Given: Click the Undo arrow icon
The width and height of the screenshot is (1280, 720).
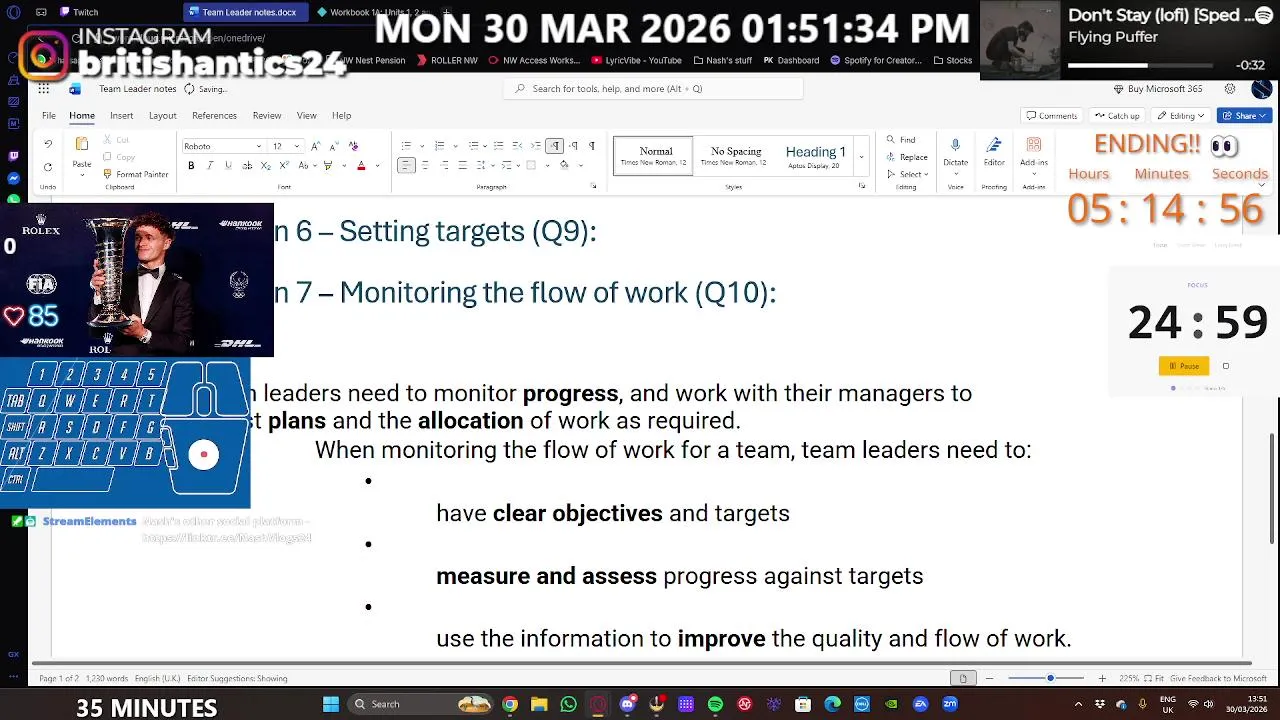Looking at the screenshot, I should pyautogui.click(x=47, y=144).
